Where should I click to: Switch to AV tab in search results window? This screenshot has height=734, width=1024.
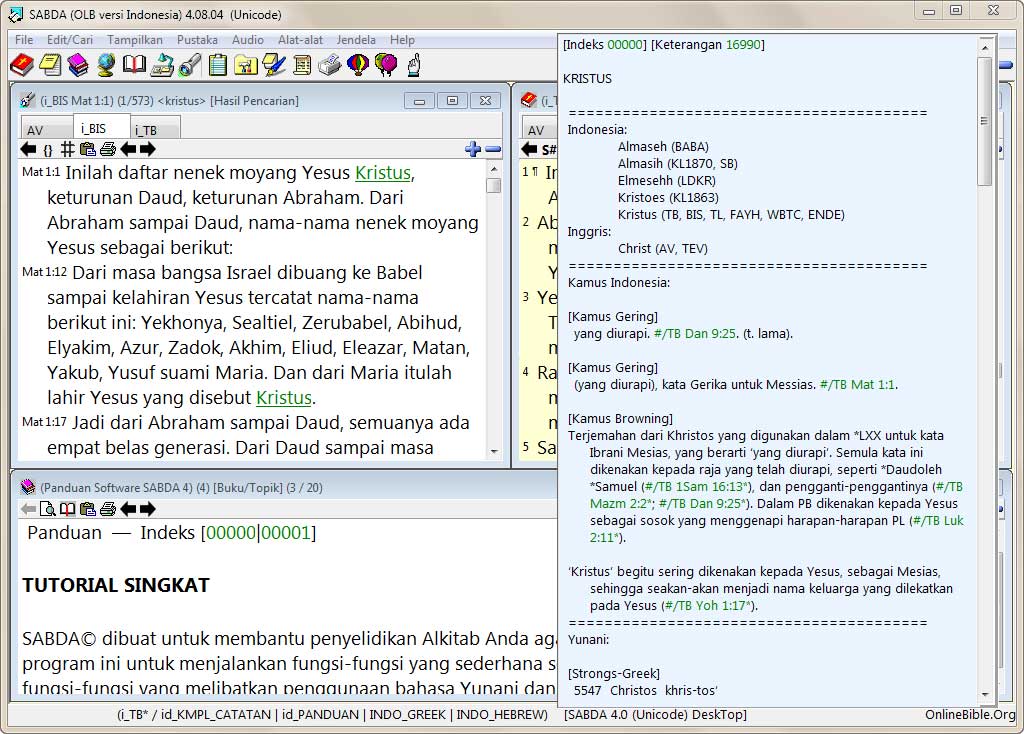pyautogui.click(x=46, y=129)
